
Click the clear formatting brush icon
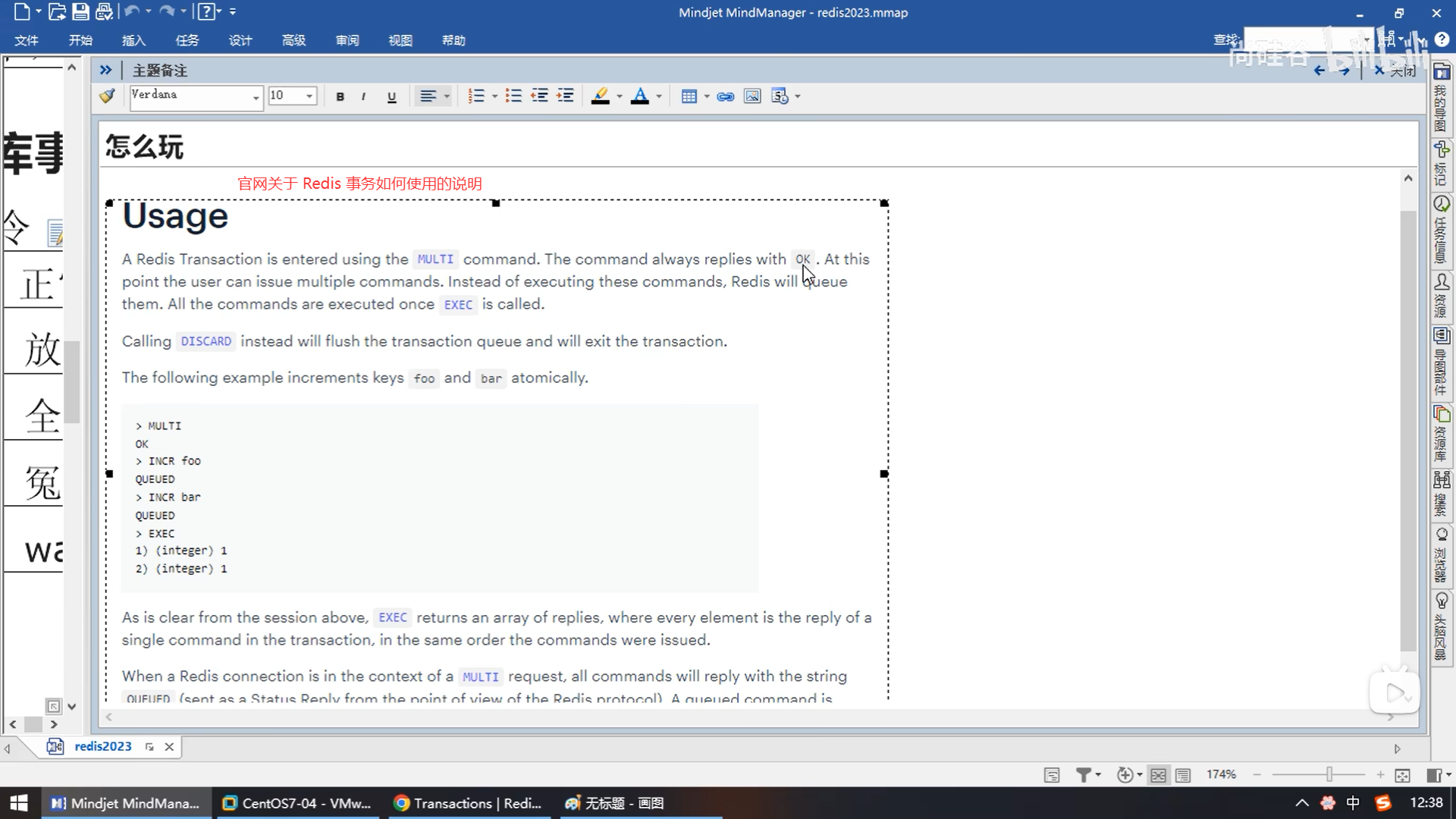pyautogui.click(x=107, y=96)
